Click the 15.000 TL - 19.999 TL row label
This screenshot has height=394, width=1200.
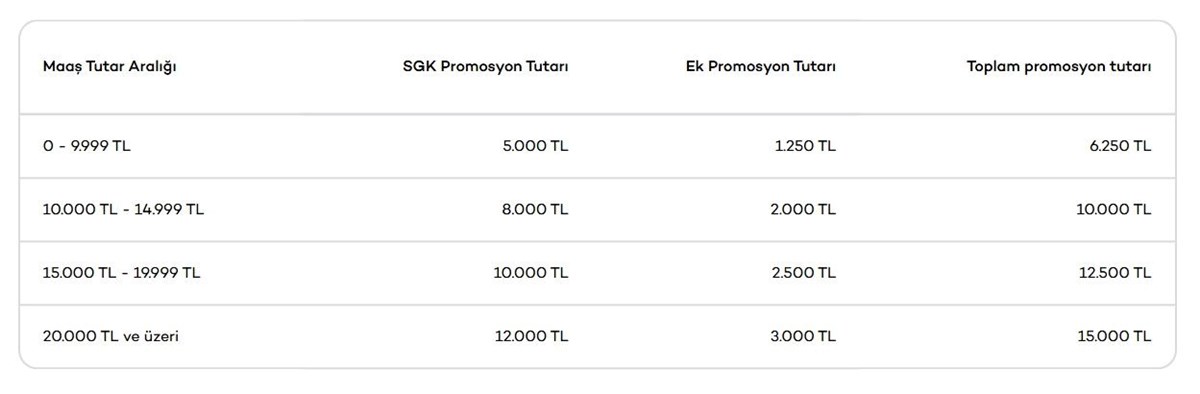pyautogui.click(x=122, y=273)
